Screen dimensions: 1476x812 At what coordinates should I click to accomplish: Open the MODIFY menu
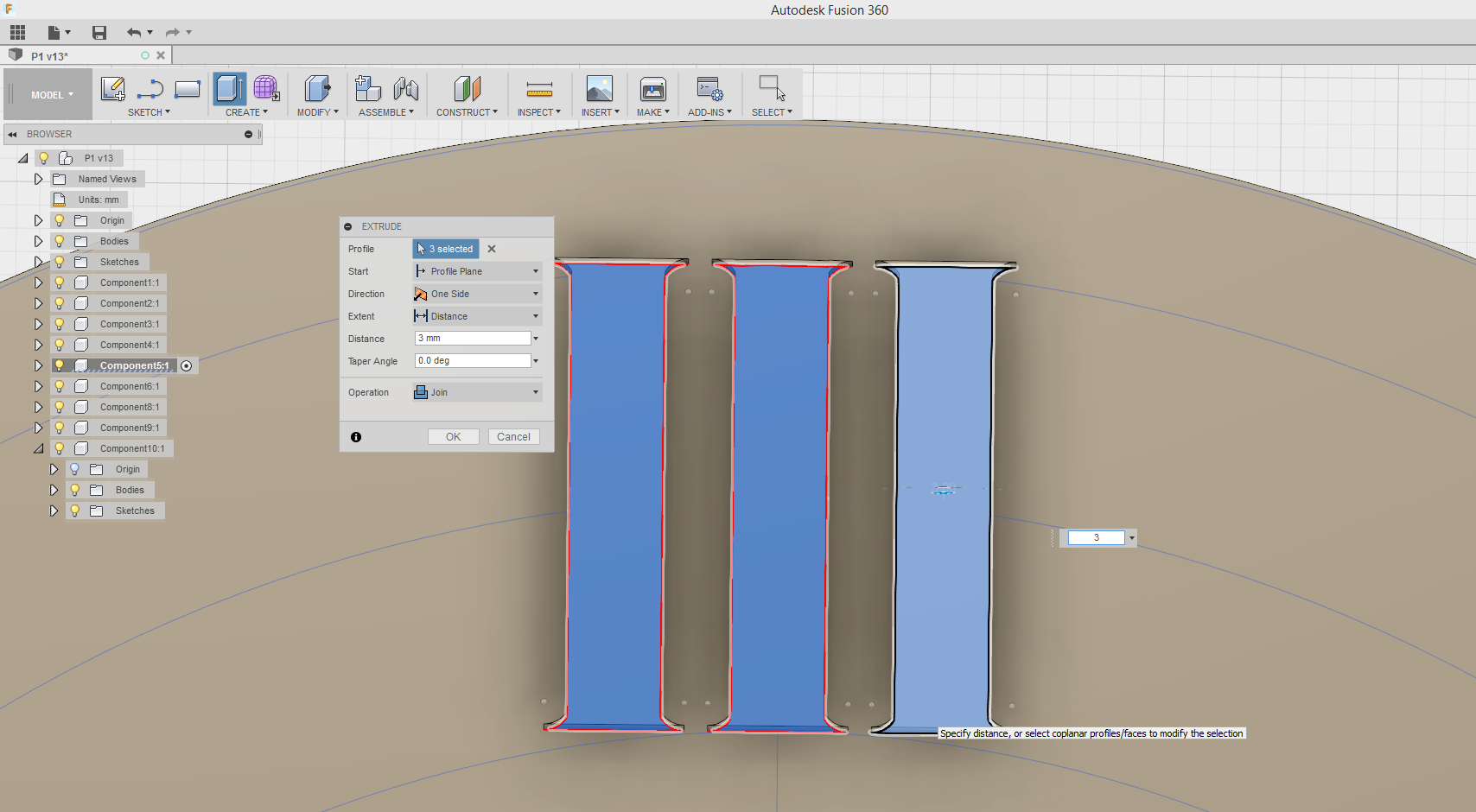pos(317,112)
